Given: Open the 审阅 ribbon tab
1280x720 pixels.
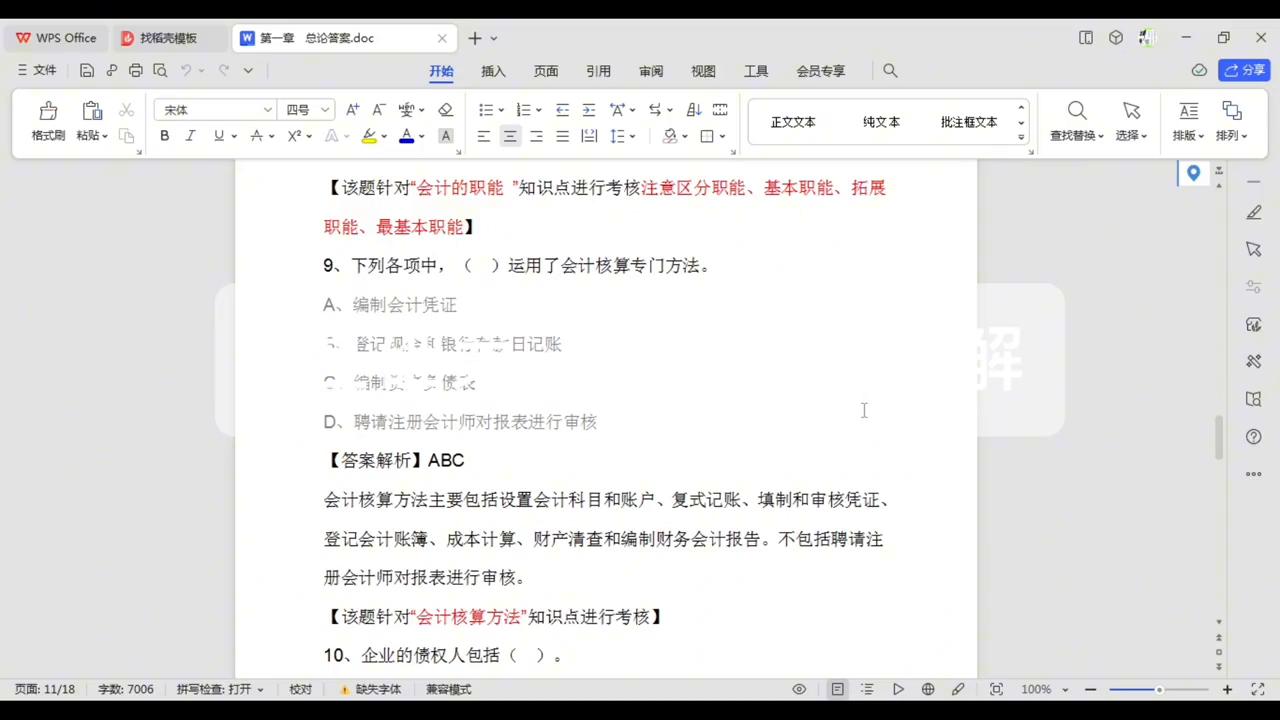Looking at the screenshot, I should tap(651, 70).
